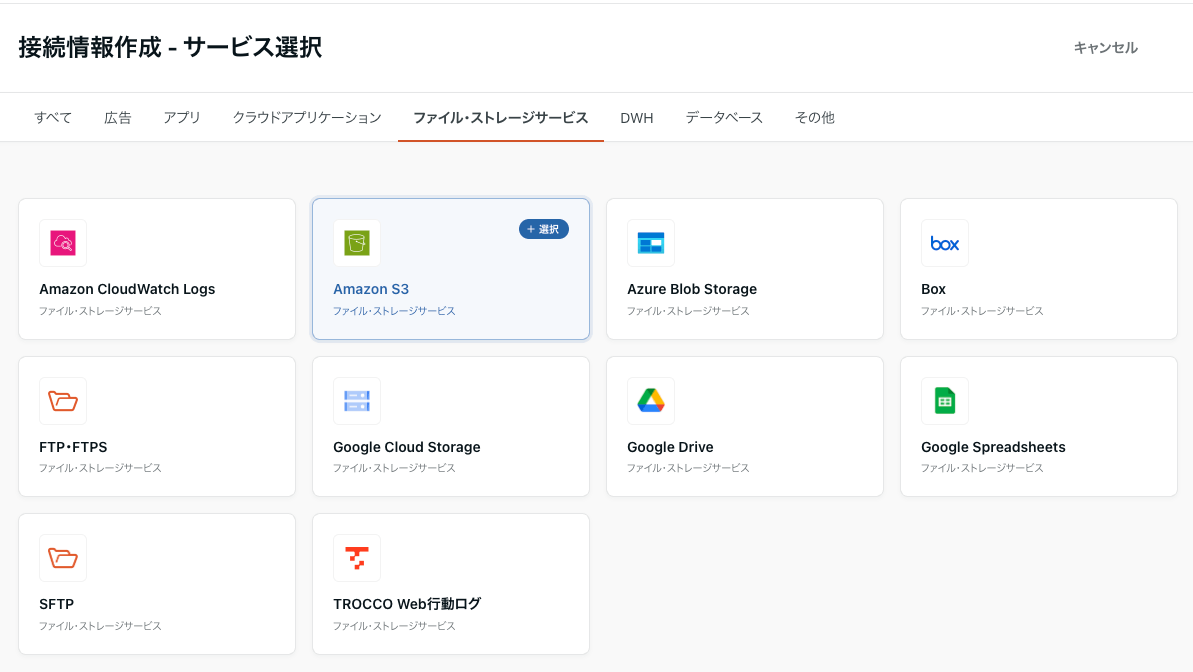The image size is (1193, 672).
Task: Pick the Azure Blob Storage title
Action: click(x=692, y=289)
